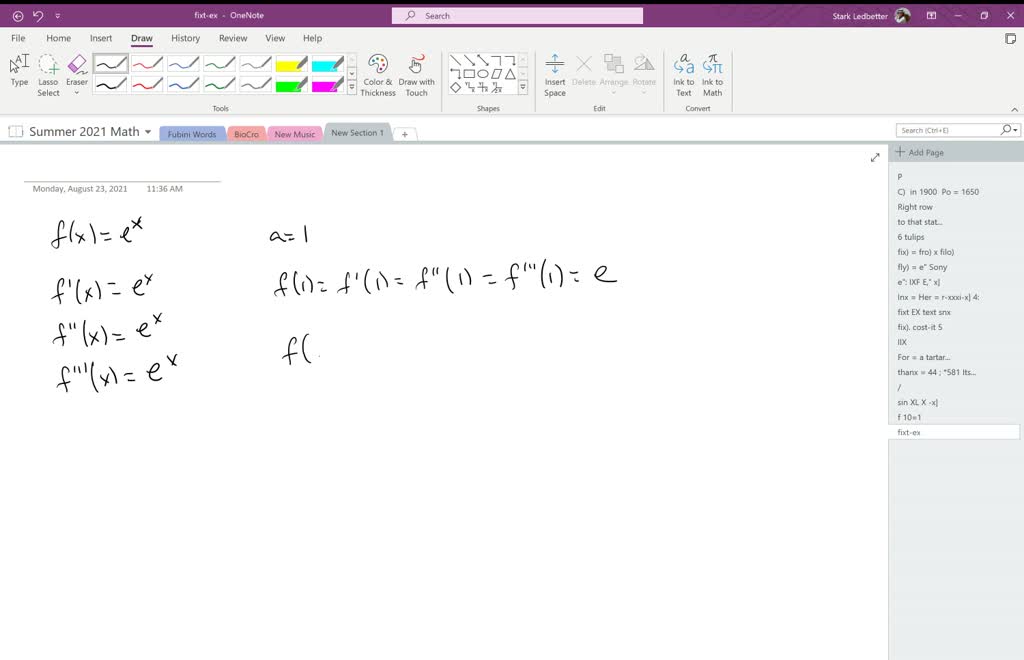
Task: Convert handwriting with Ink to Math
Action: tap(712, 72)
